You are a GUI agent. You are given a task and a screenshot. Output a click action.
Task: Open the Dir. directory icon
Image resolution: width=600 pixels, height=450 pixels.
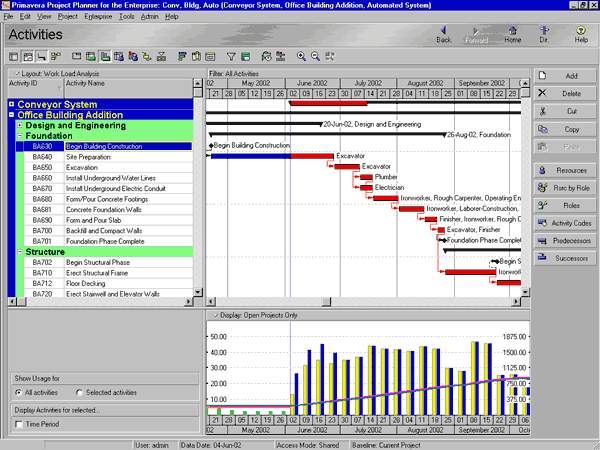coord(544,33)
